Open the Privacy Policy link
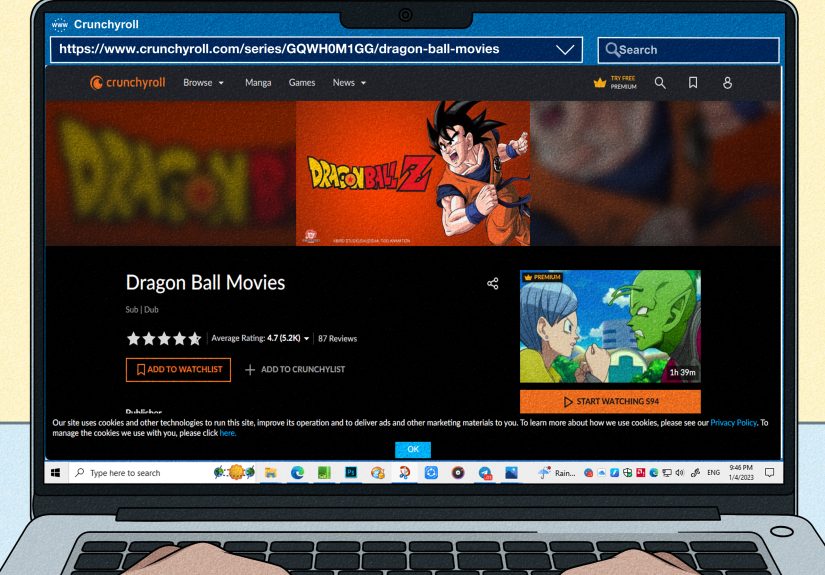 (x=733, y=422)
